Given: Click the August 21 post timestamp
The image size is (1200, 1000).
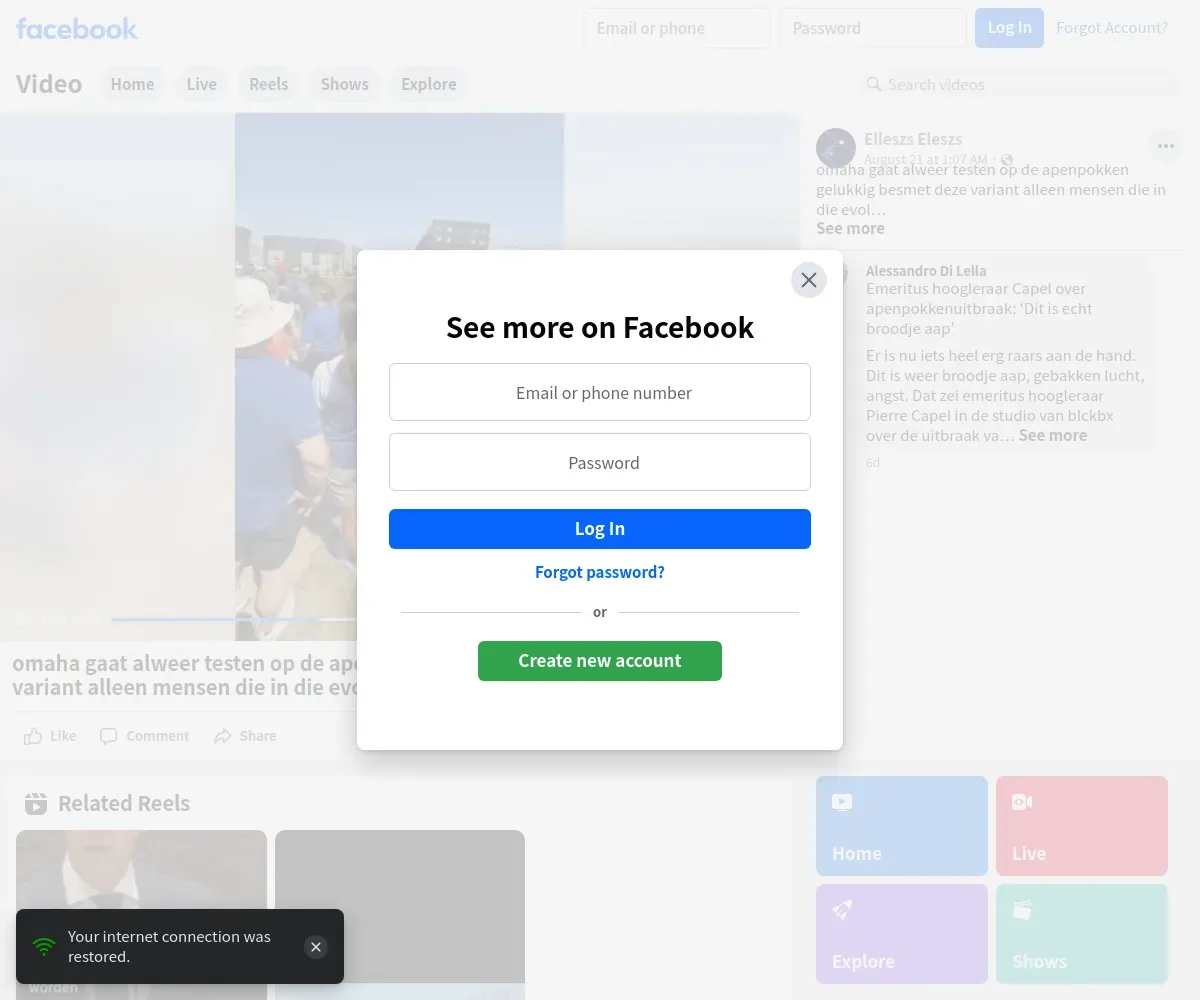Looking at the screenshot, I should click(x=925, y=160).
